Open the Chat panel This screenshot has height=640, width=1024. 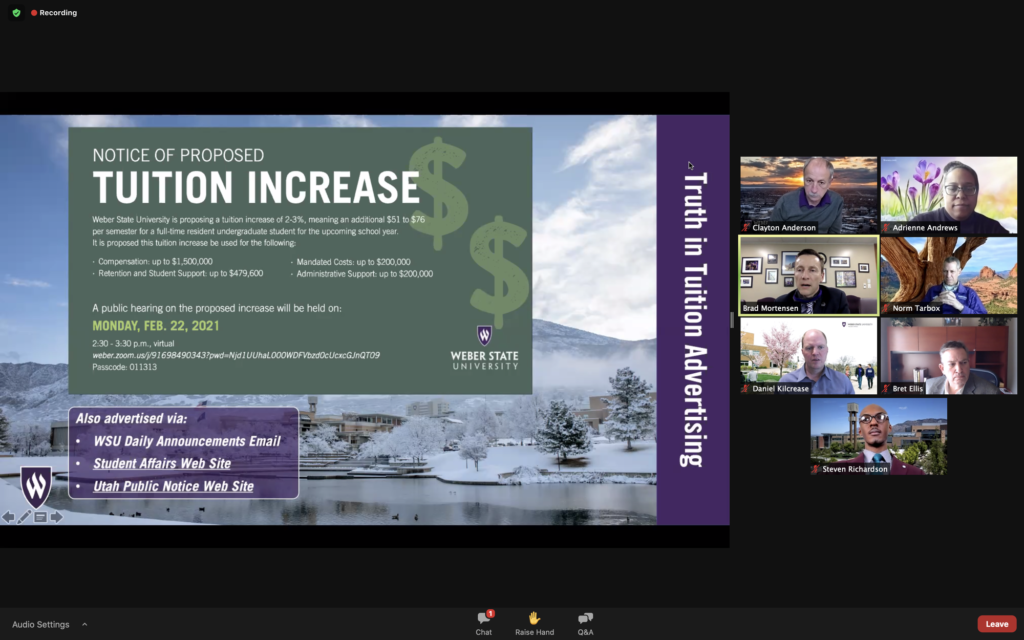tap(484, 623)
